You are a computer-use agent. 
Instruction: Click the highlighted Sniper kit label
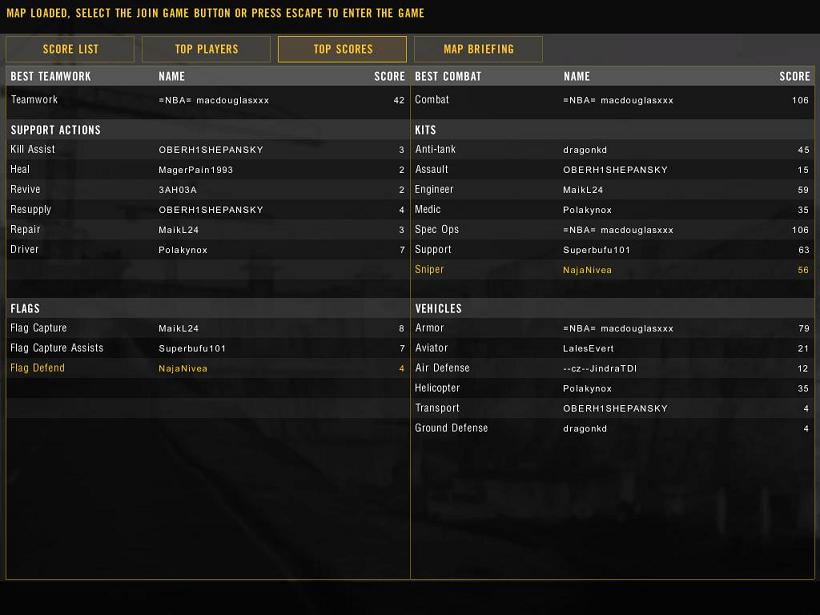tap(429, 270)
